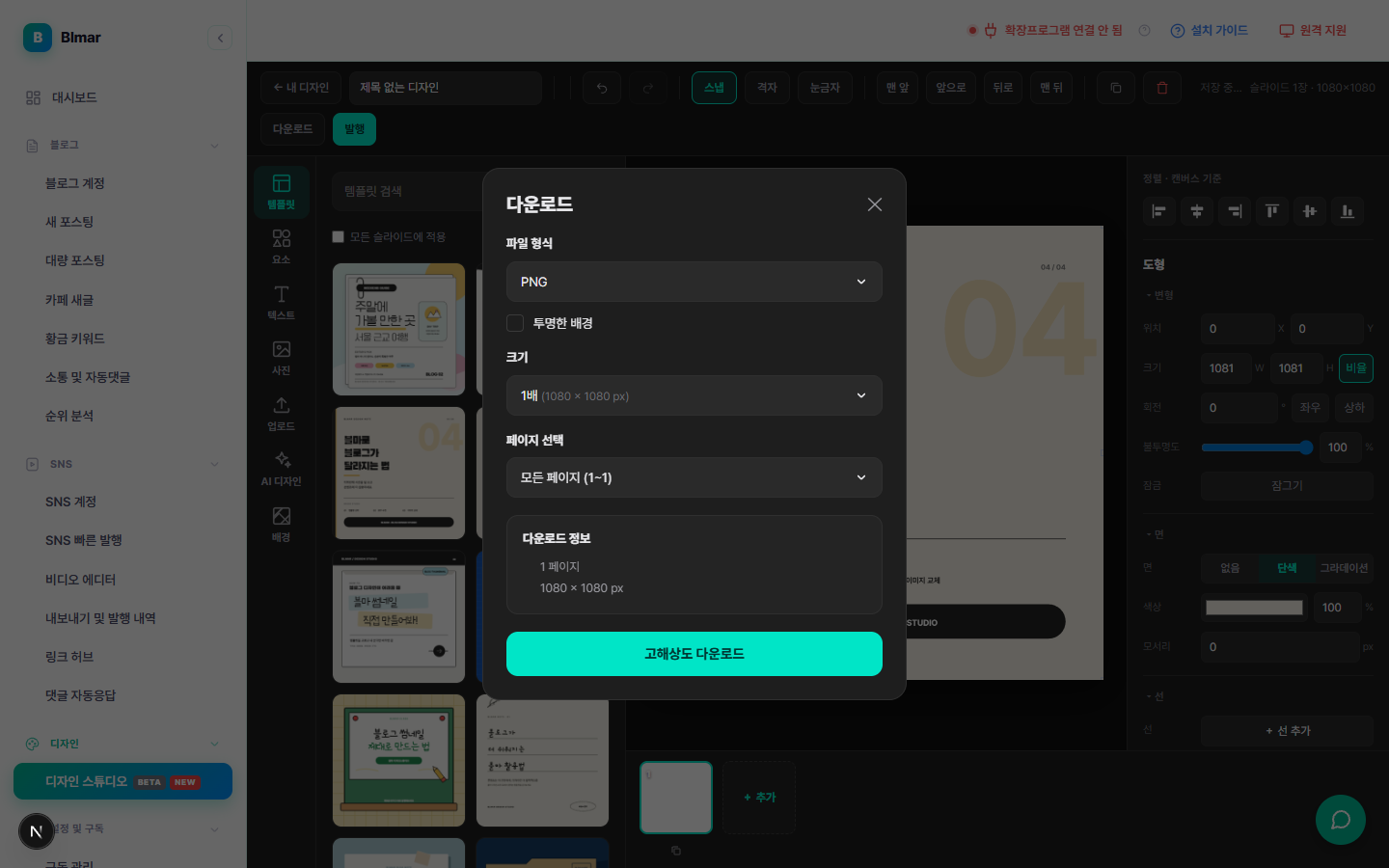
Task: Select the 없음 fill option
Action: [1230, 568]
